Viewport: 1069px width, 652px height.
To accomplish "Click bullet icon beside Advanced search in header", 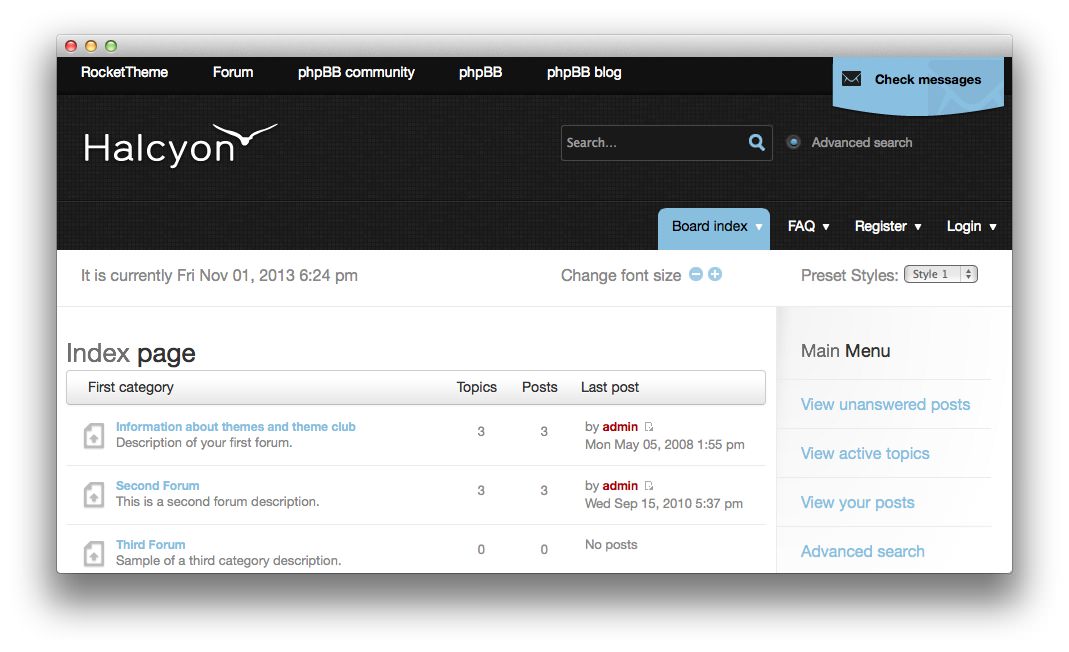I will [794, 143].
